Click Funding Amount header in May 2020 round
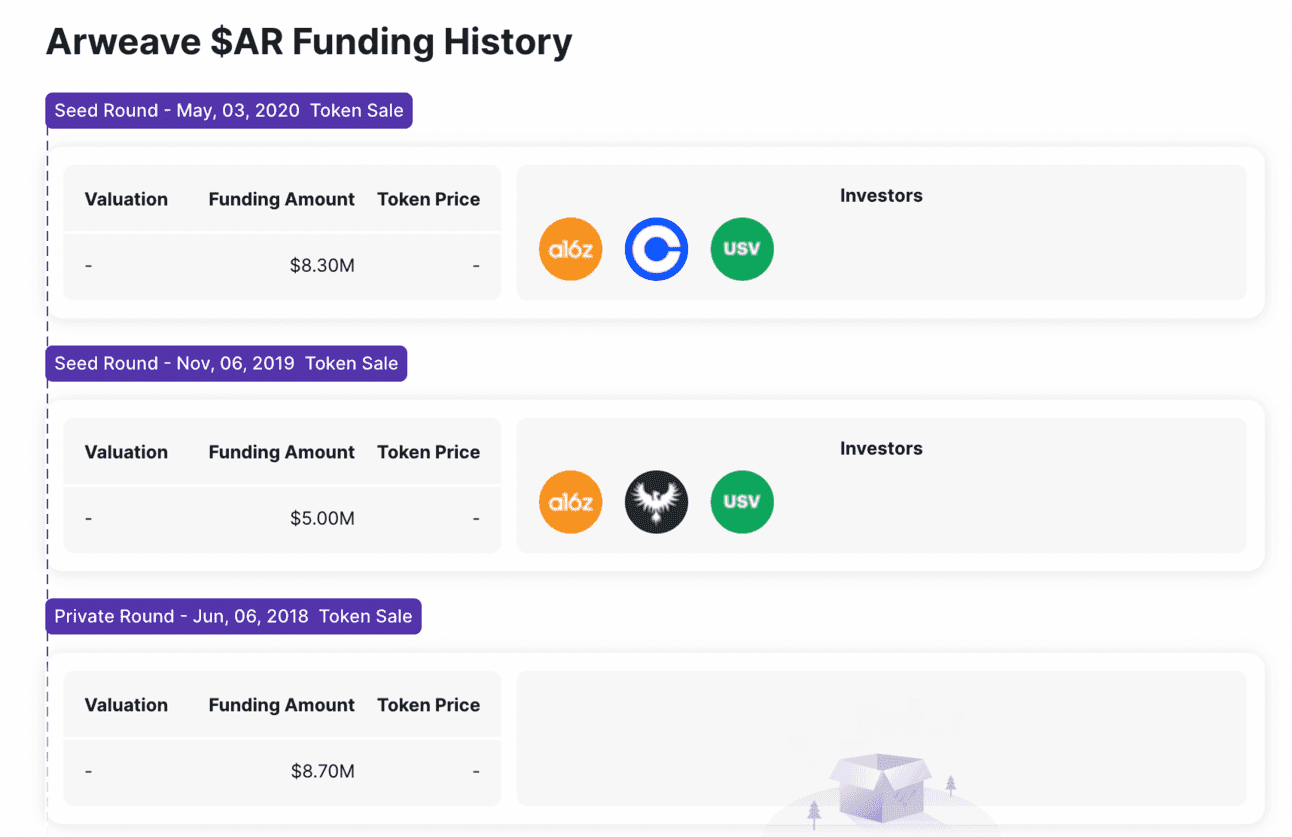1292x837 pixels. (281, 199)
